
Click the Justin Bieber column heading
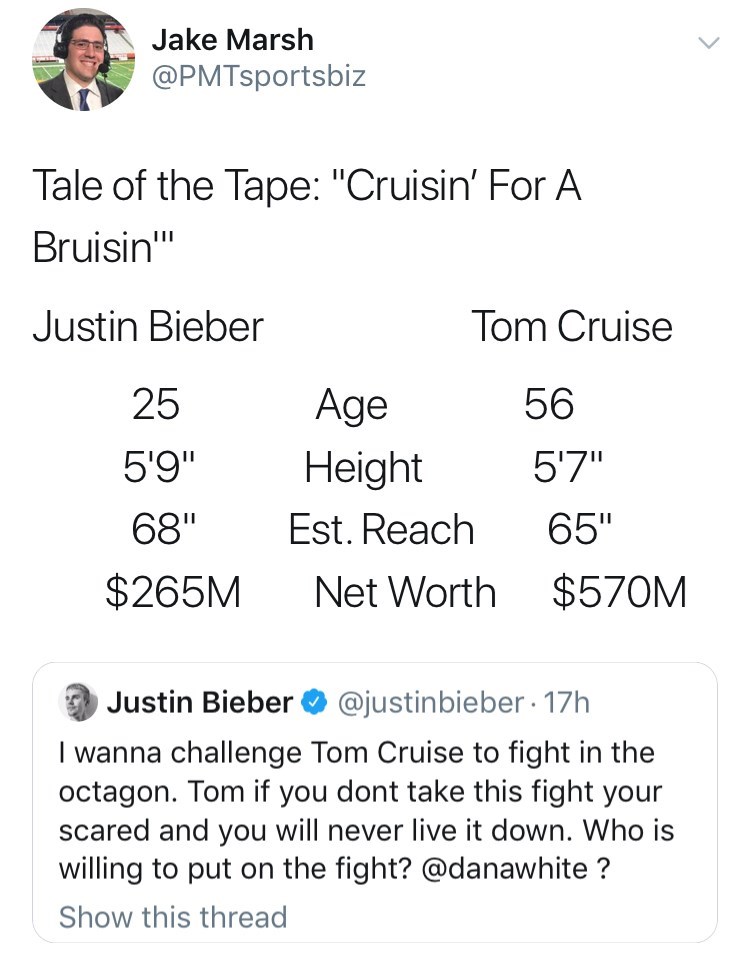148,326
